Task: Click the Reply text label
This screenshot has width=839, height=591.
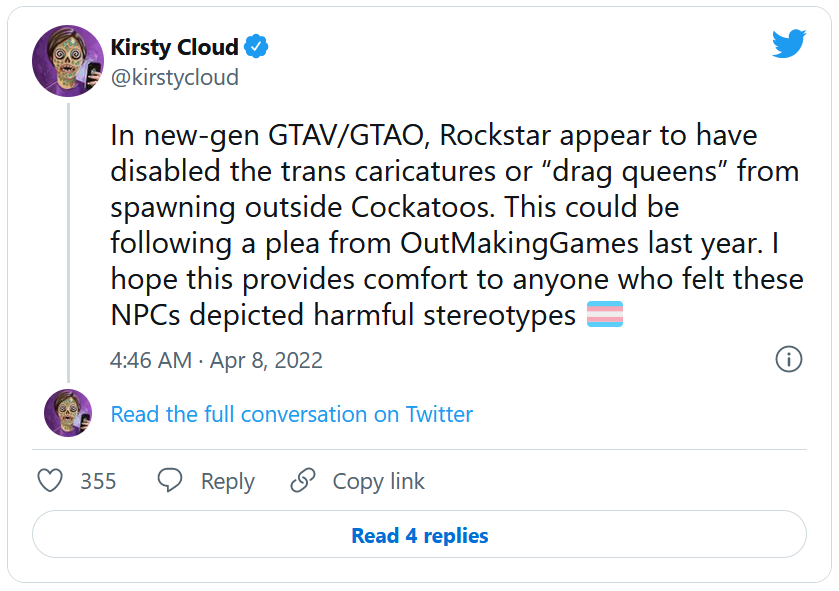Action: [227, 481]
